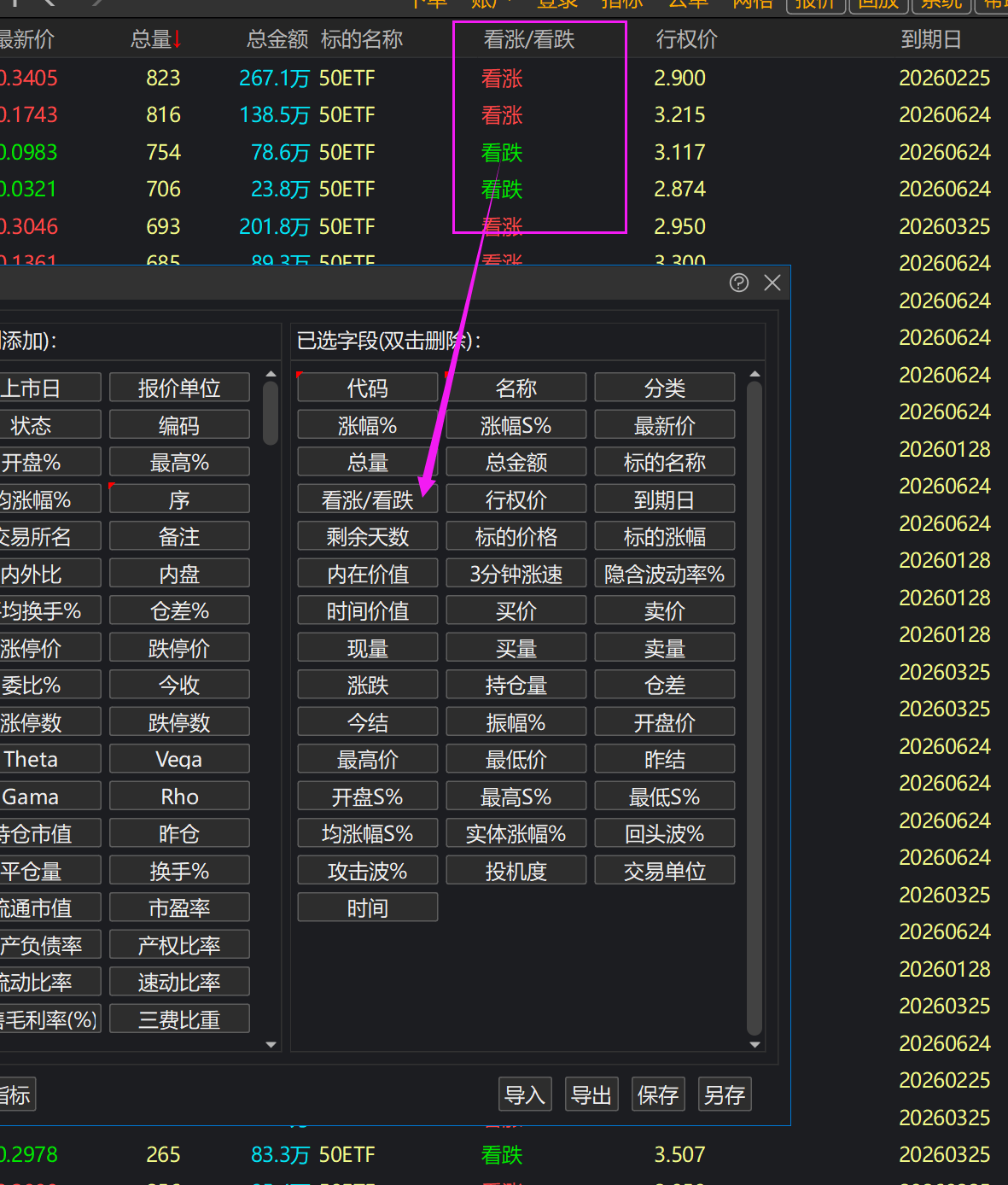Click the 到期日 column header

[x=930, y=39]
